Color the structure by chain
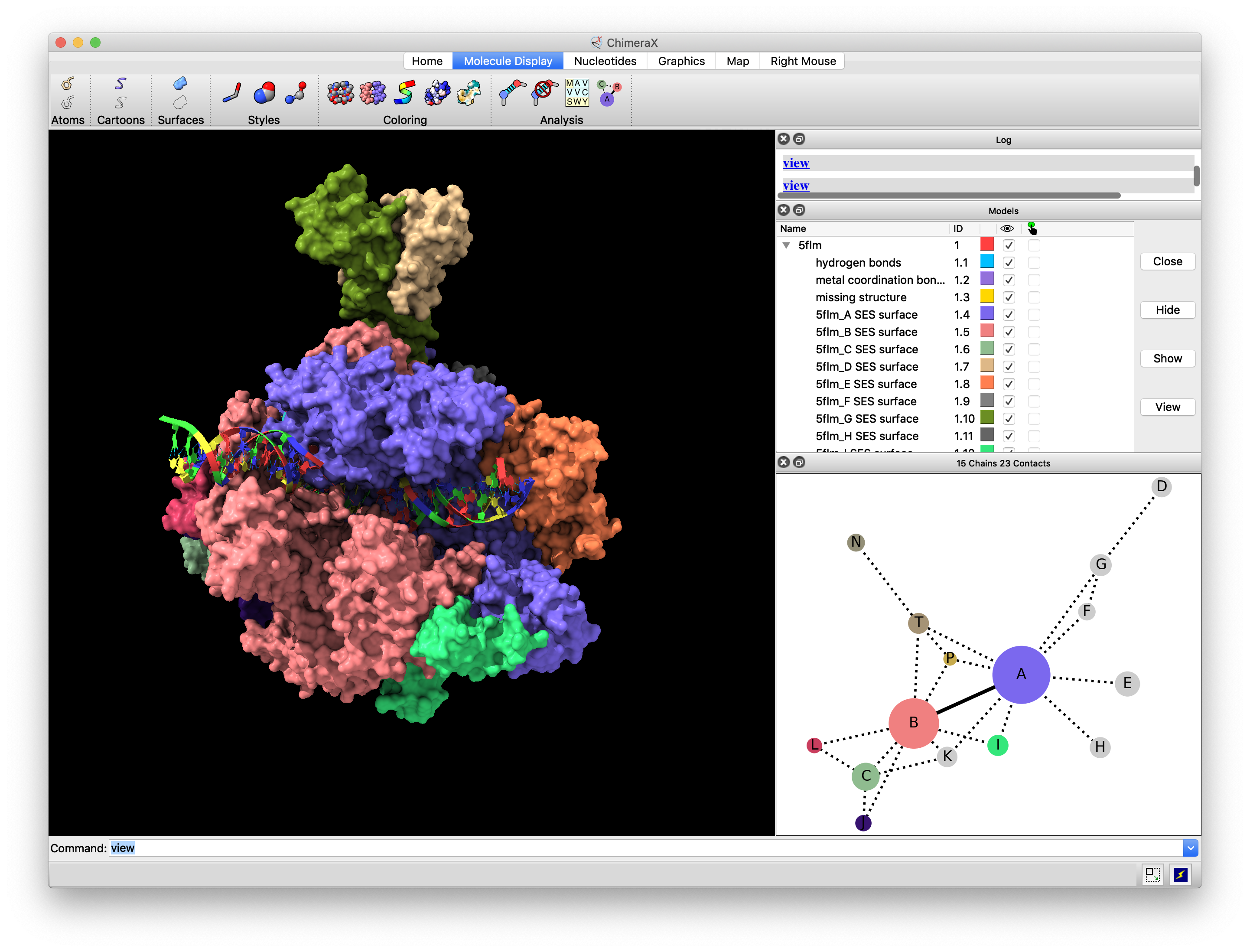This screenshot has width=1250, height=952. [372, 93]
